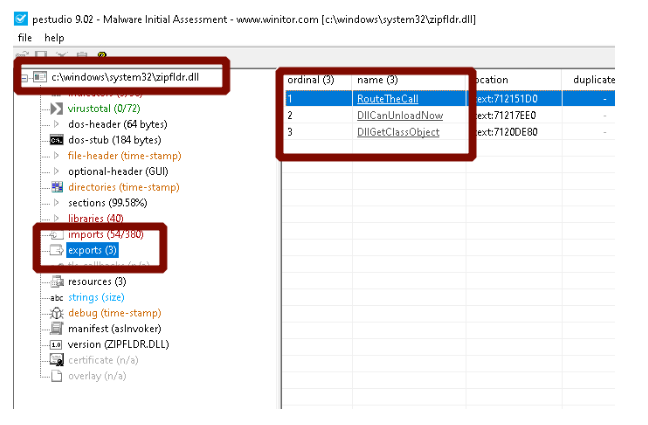The height and width of the screenshot is (425, 648).
Task: Click location value ending 71217EE0
Action: (x=506, y=115)
